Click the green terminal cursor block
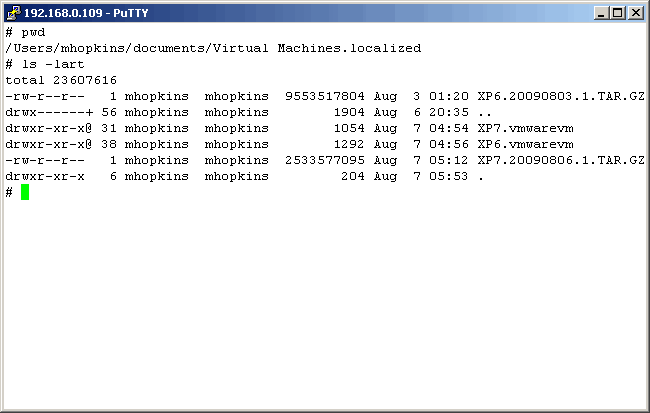The width and height of the screenshot is (650, 413). point(24,192)
